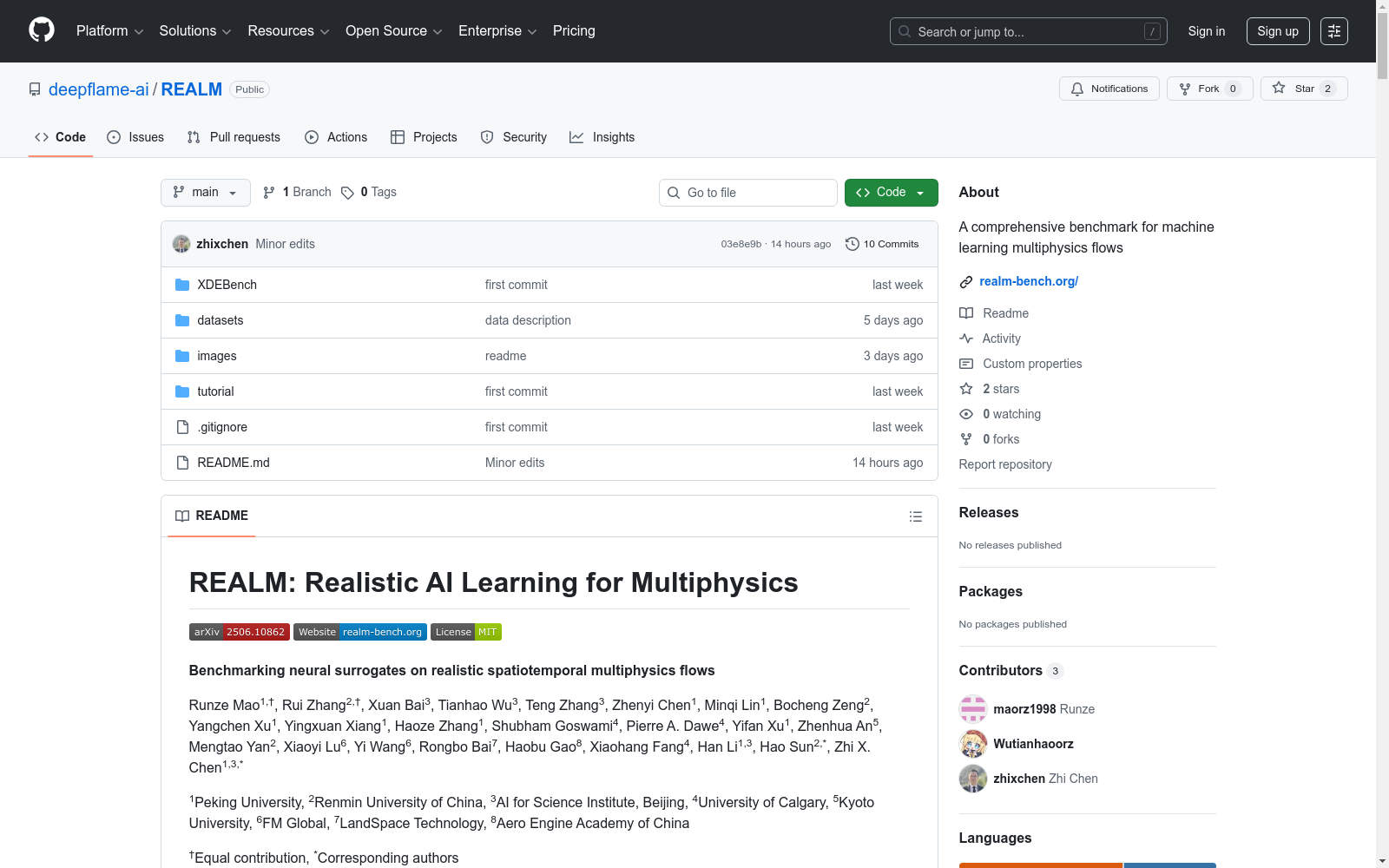Click the XDEBench folder icon

coord(182,285)
